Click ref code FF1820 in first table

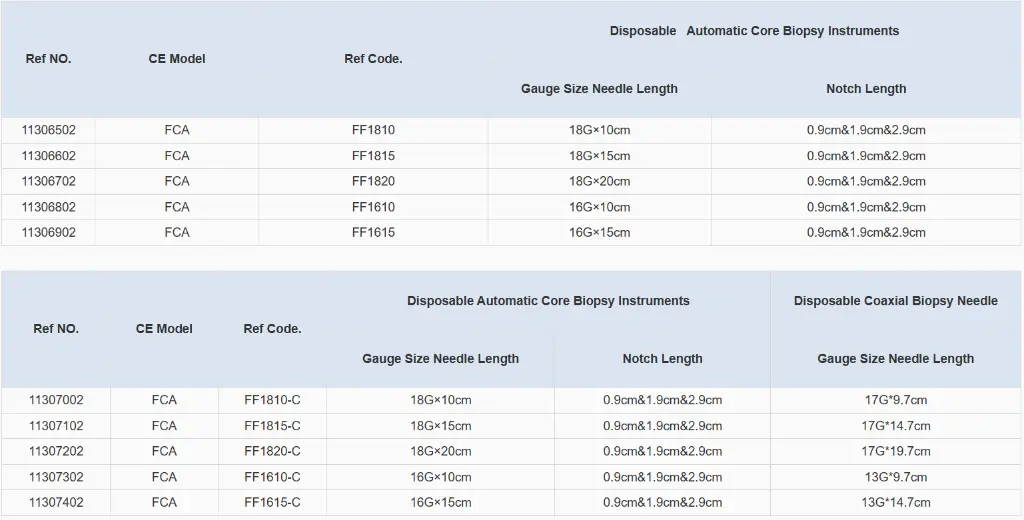click(x=373, y=182)
